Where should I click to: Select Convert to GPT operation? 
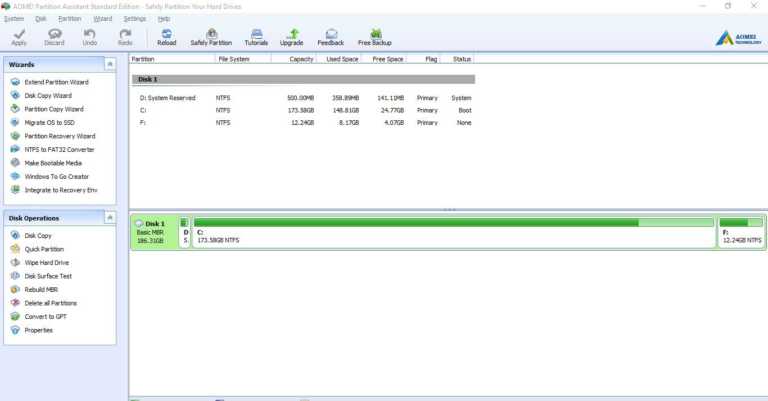click(x=46, y=317)
